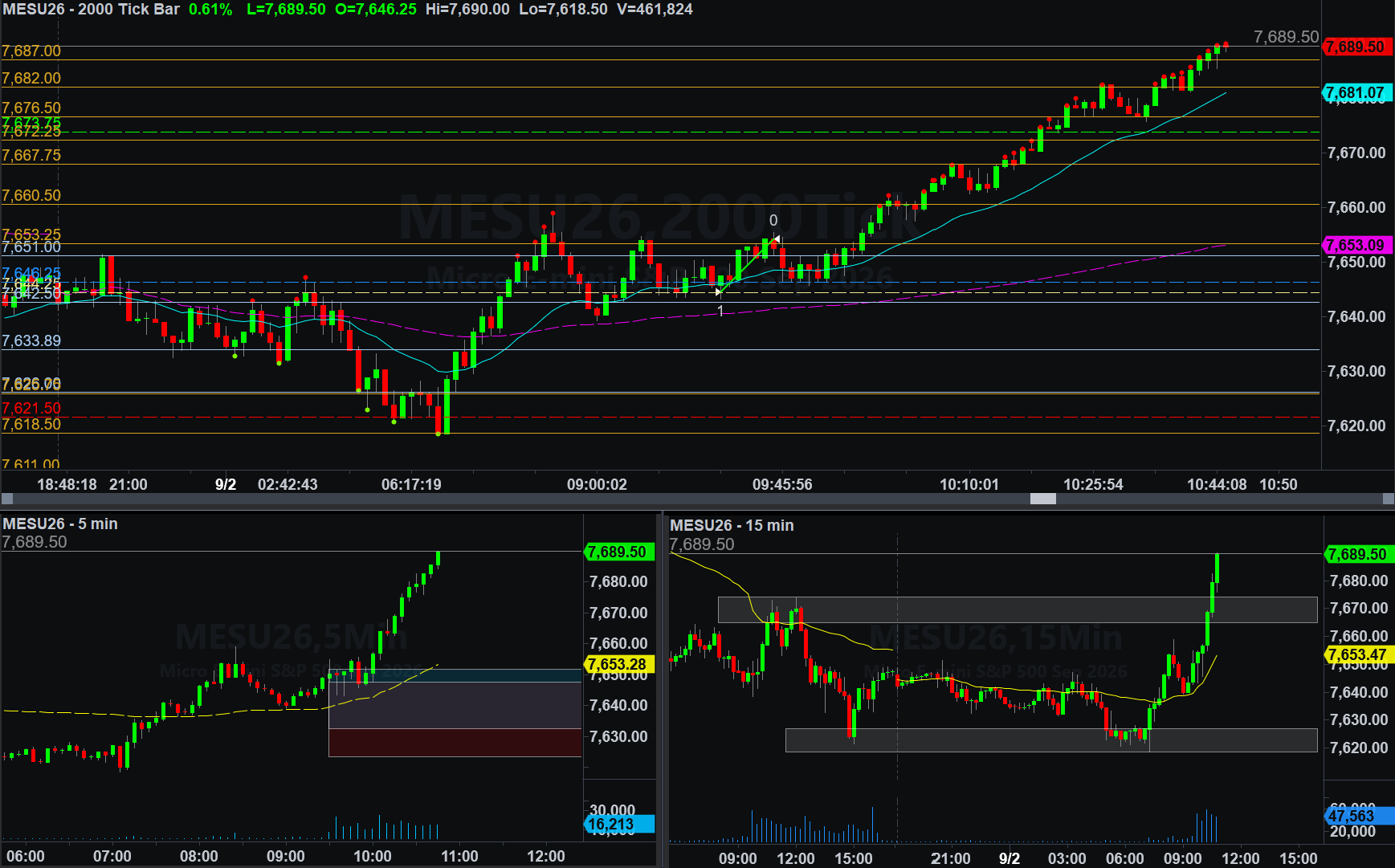Image resolution: width=1395 pixels, height=868 pixels.
Task: Click the MESU26 - 5 min chart title
Action: [60, 524]
